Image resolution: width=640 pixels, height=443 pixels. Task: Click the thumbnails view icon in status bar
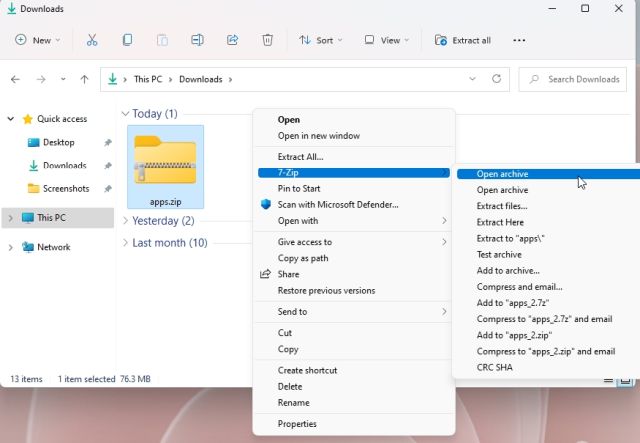pyautogui.click(x=625, y=381)
